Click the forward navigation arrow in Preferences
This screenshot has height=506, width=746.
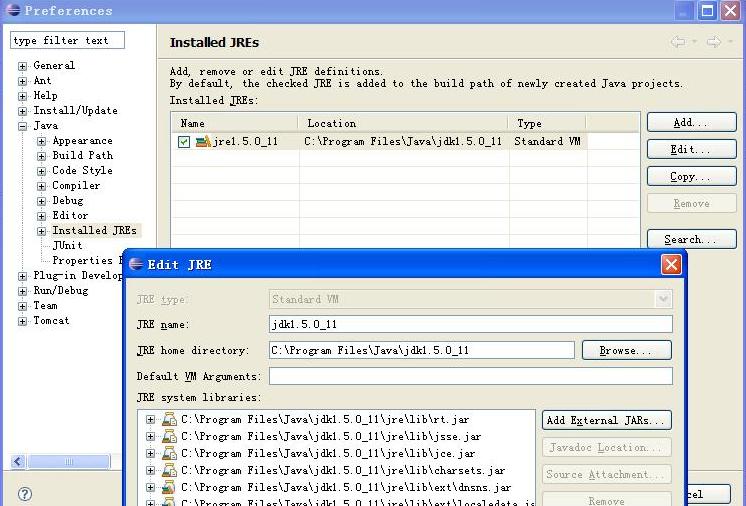click(x=714, y=42)
